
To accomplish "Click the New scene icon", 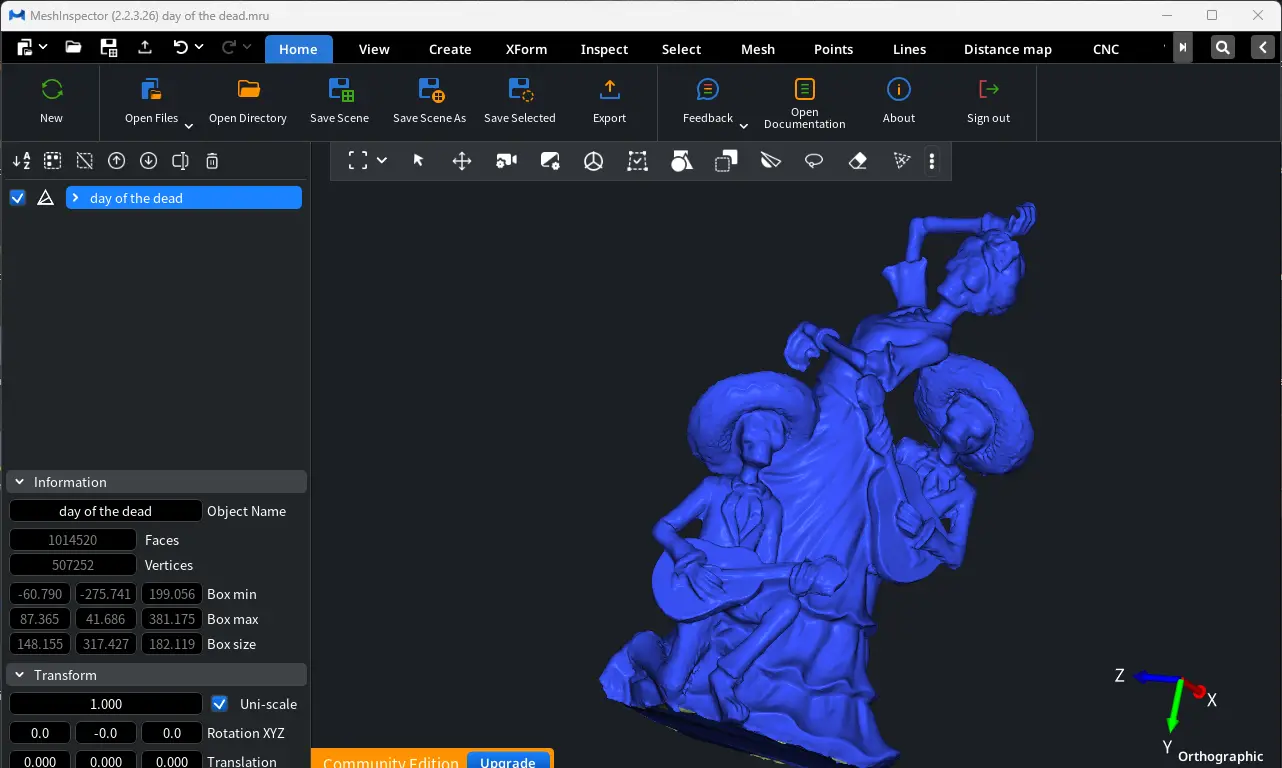I will [52, 89].
